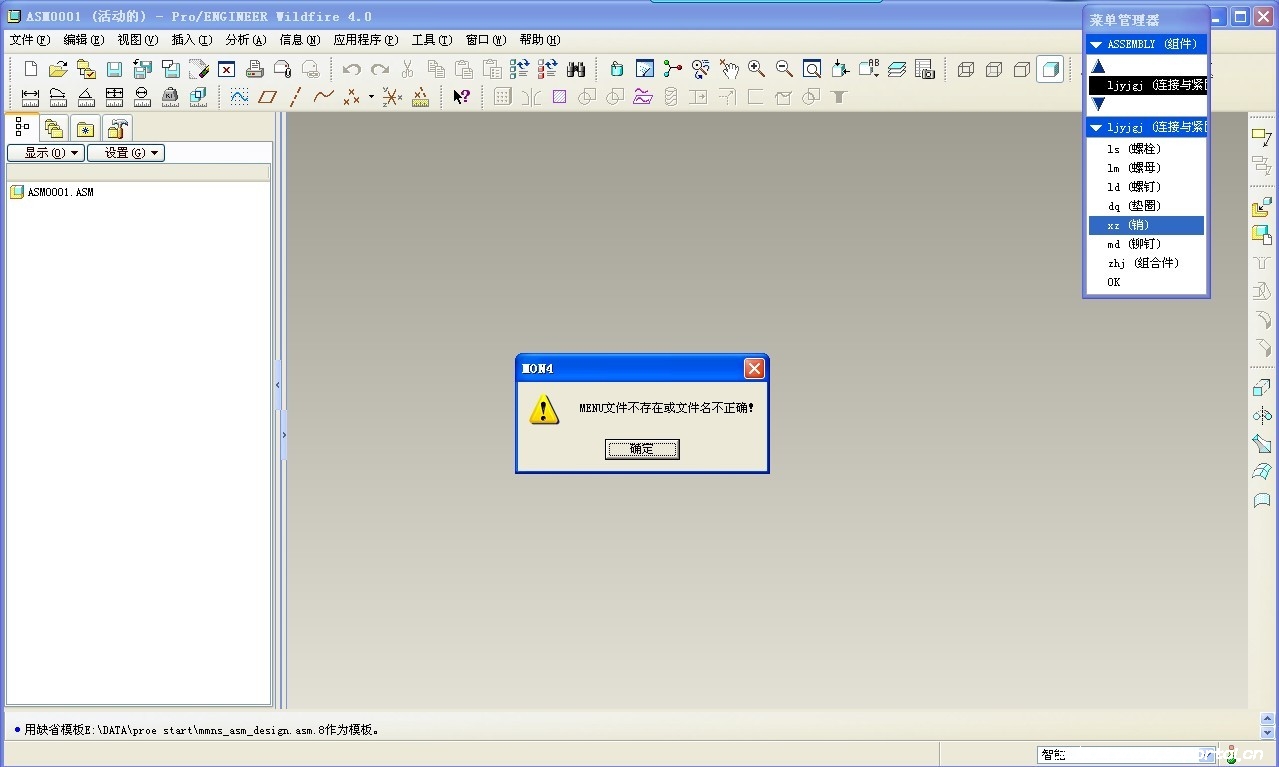Collapse the ASSEMBLY (组件) menu header
The image size is (1279, 767).
(x=1095, y=44)
